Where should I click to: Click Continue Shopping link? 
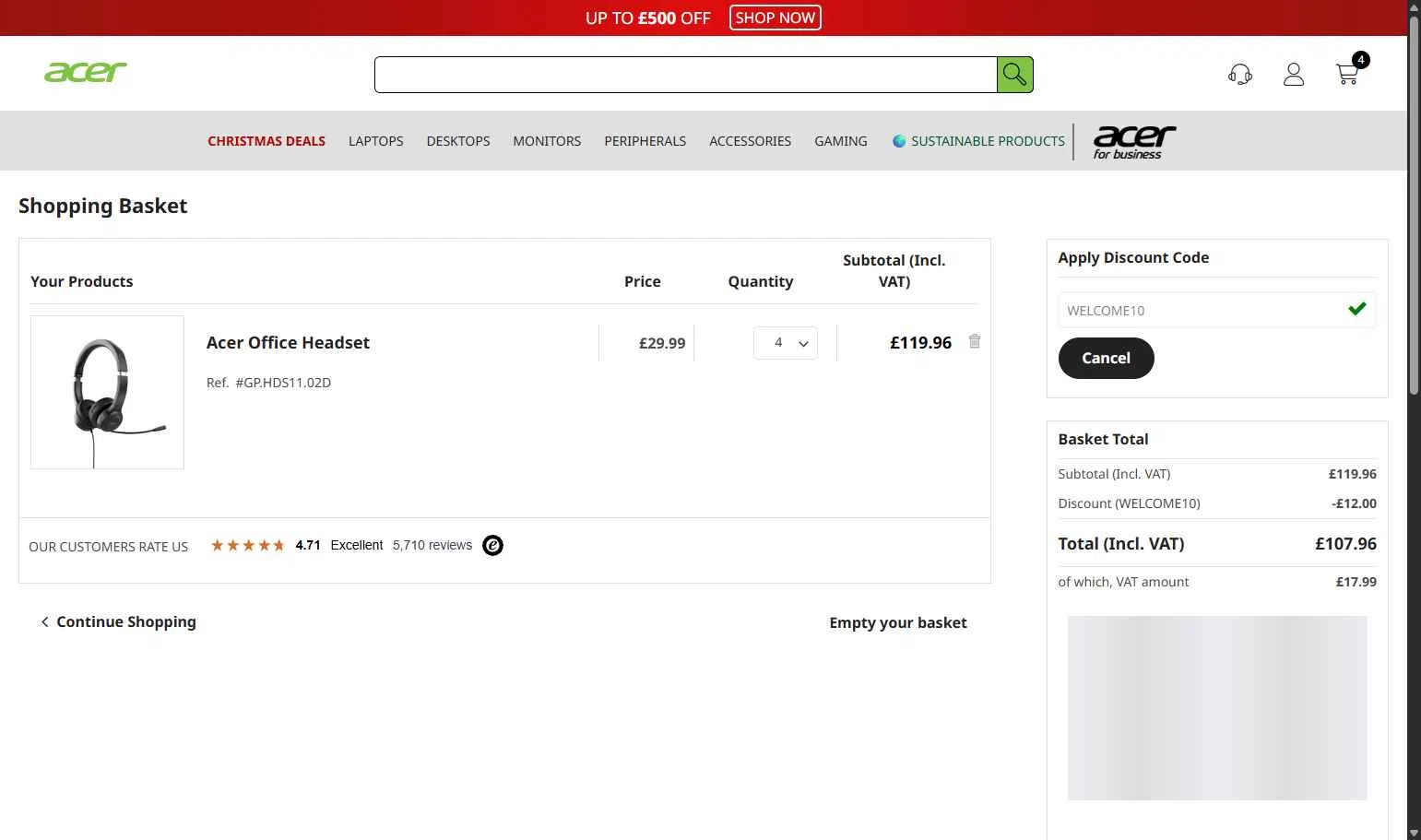118,621
